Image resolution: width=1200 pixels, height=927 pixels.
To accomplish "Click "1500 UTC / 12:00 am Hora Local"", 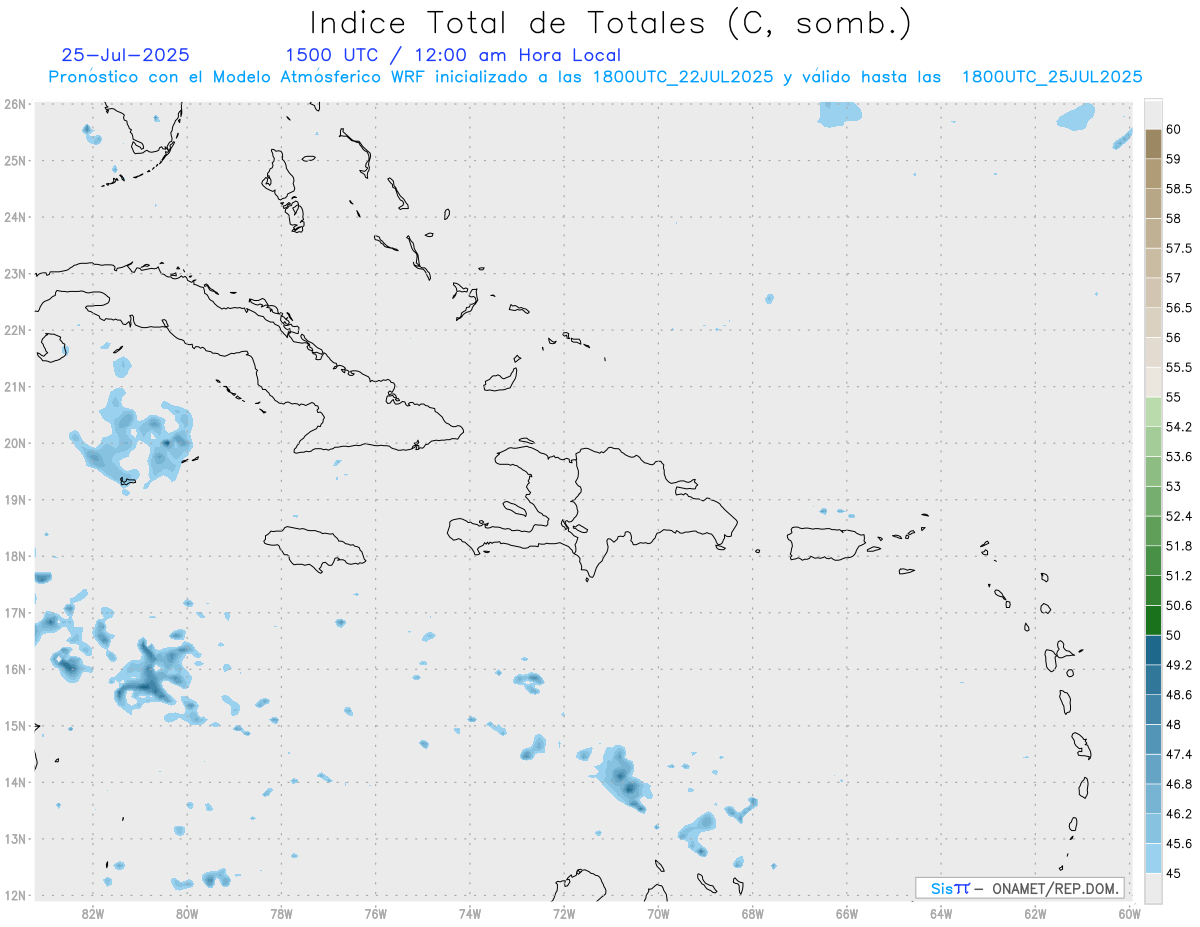I will click(x=453, y=55).
